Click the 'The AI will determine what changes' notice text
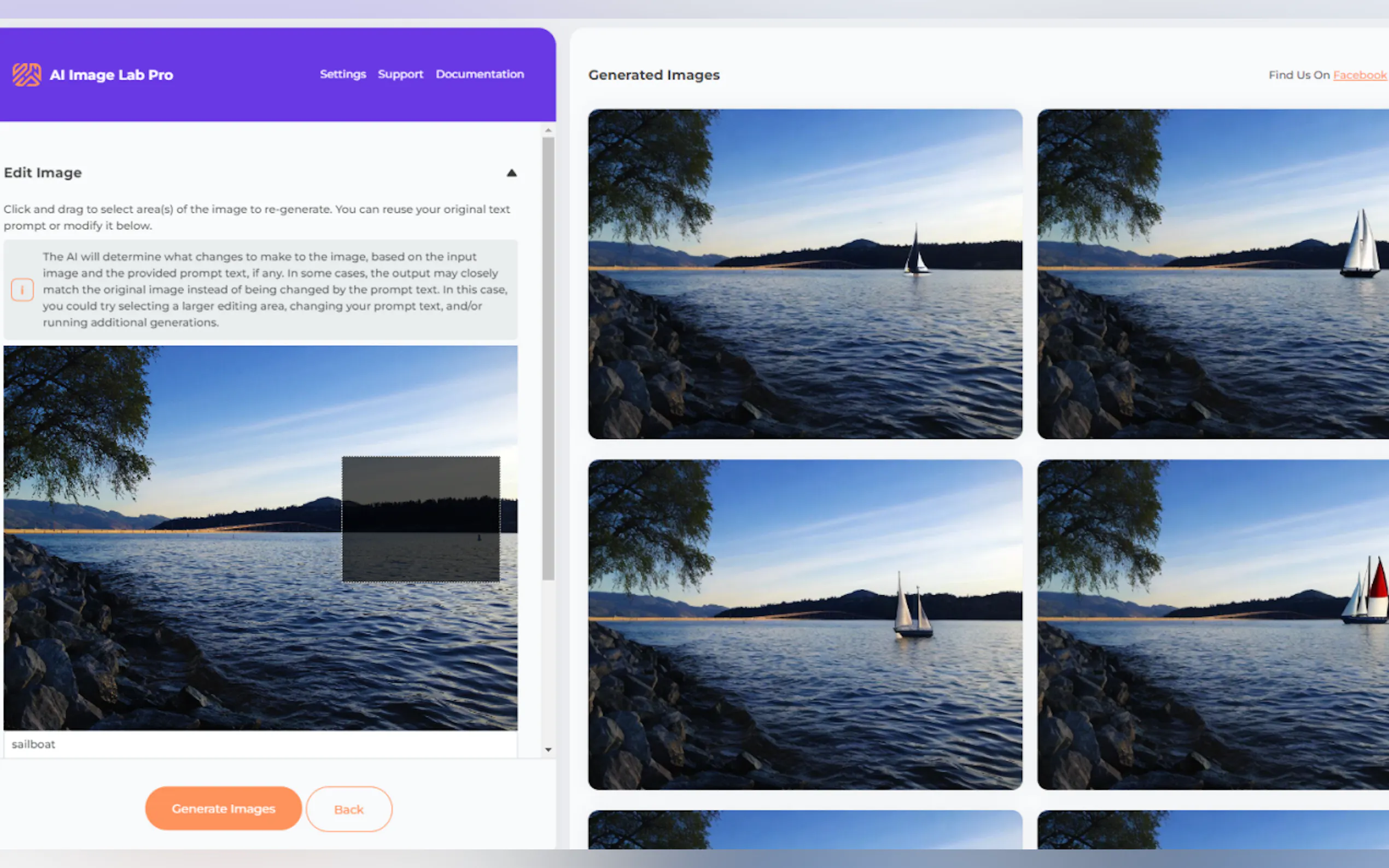This screenshot has width=1389, height=868. pos(275,289)
